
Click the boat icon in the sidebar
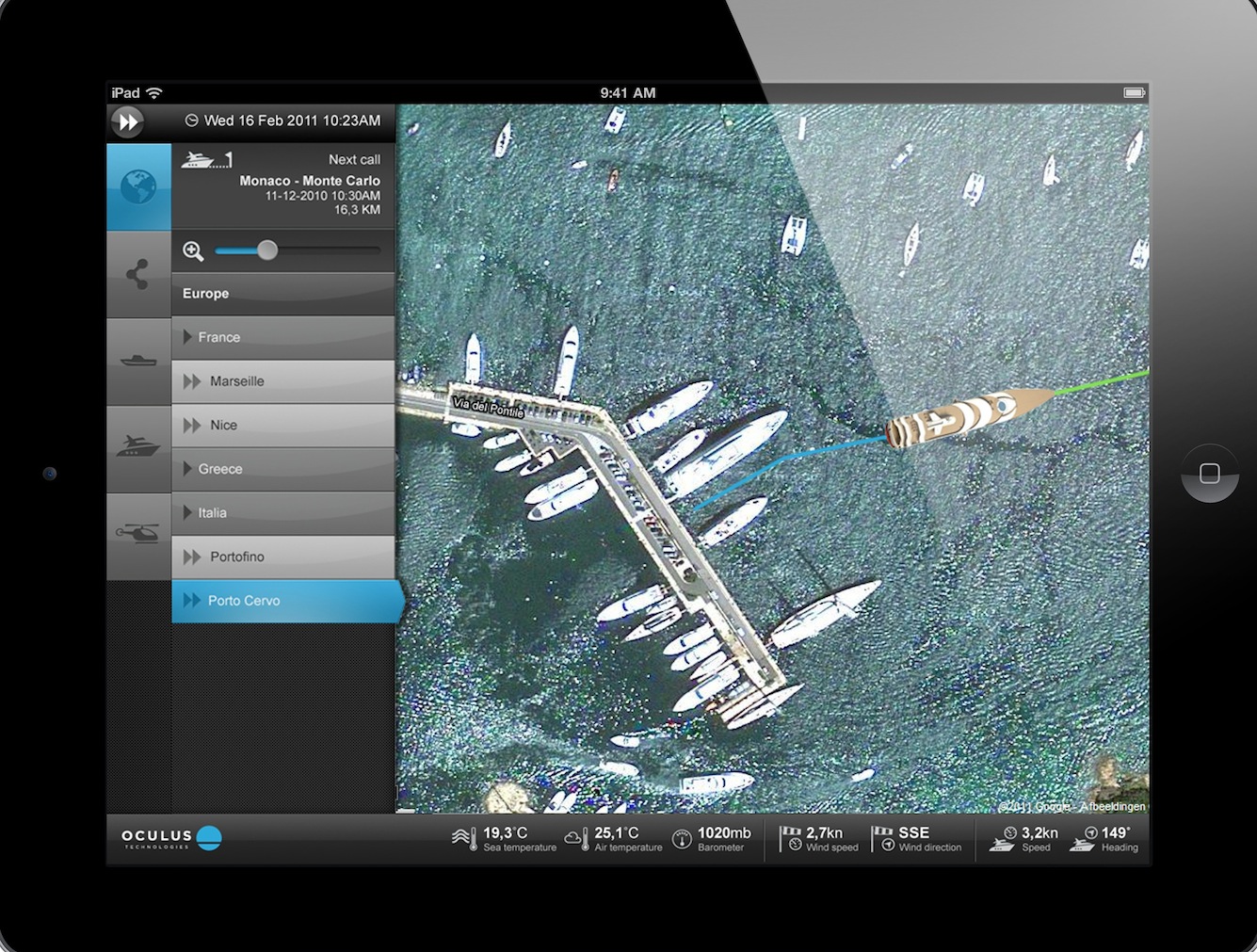137,361
